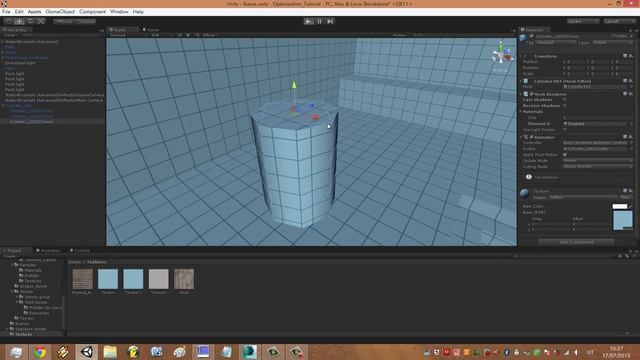Click the Pause button
This screenshot has width=640, height=360.
[x=320, y=21]
